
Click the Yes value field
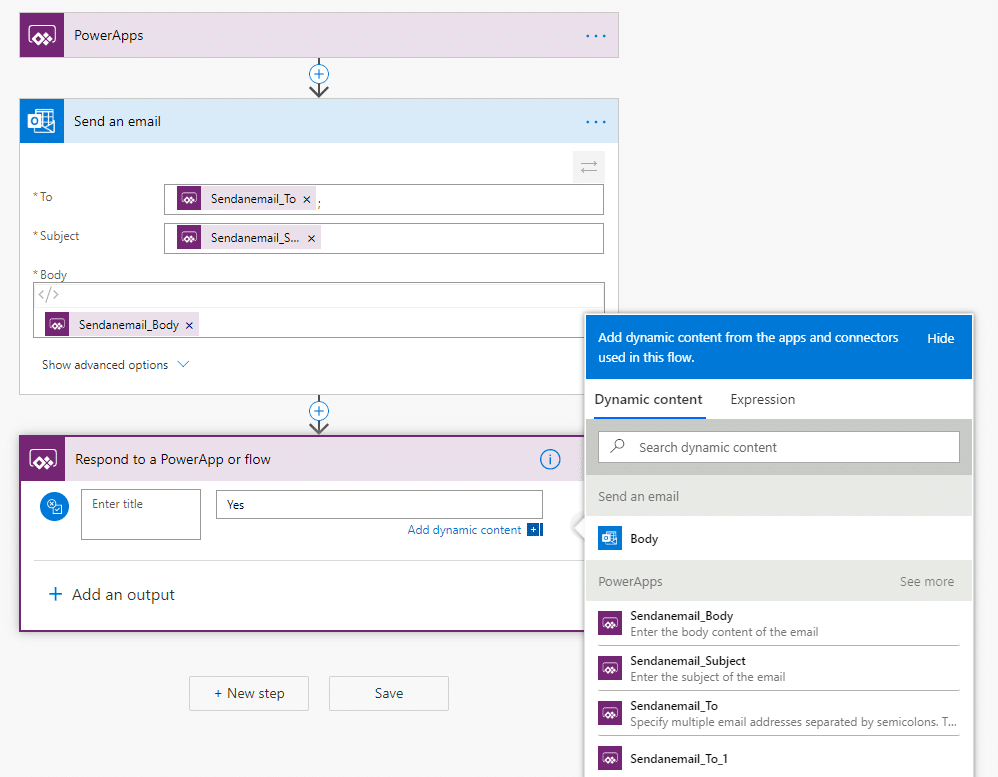click(x=379, y=505)
